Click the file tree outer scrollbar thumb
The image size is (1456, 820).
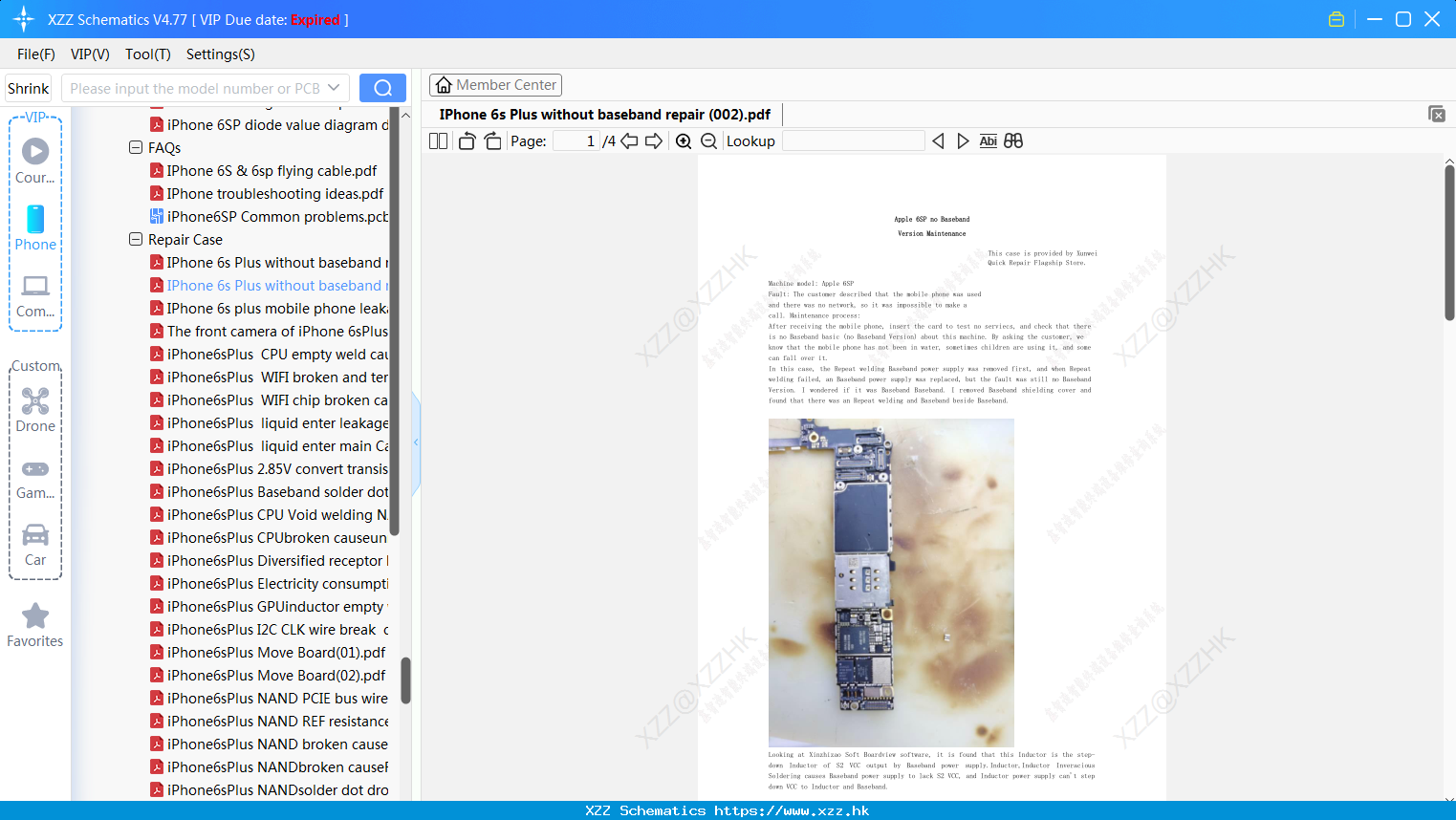pos(405,680)
